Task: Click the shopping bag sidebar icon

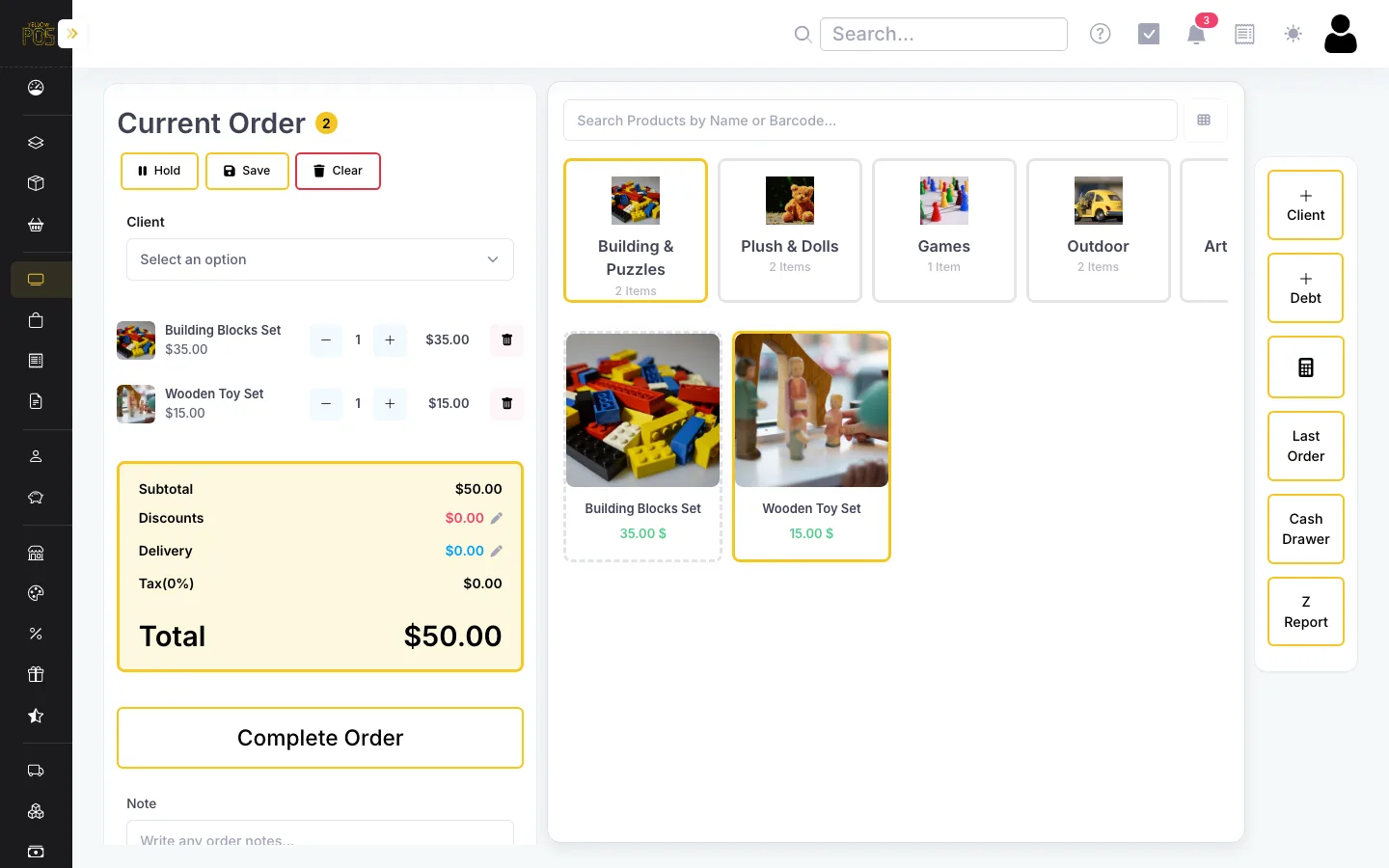Action: tap(36, 320)
